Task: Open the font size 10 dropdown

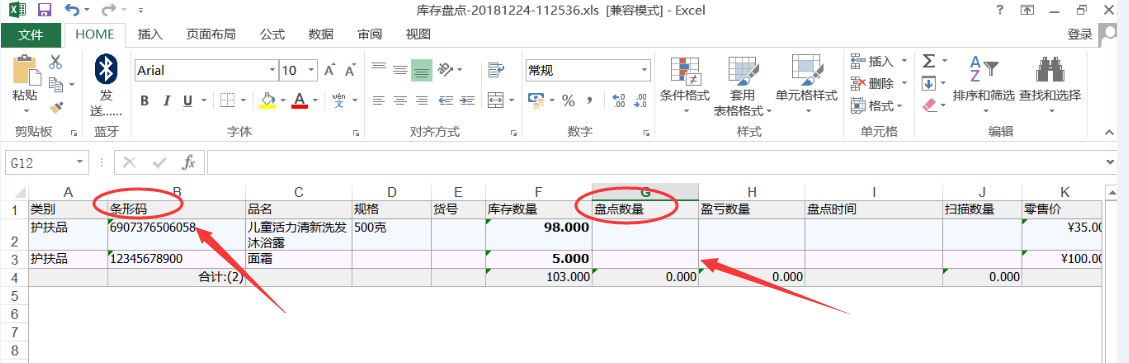Action: 311,71
